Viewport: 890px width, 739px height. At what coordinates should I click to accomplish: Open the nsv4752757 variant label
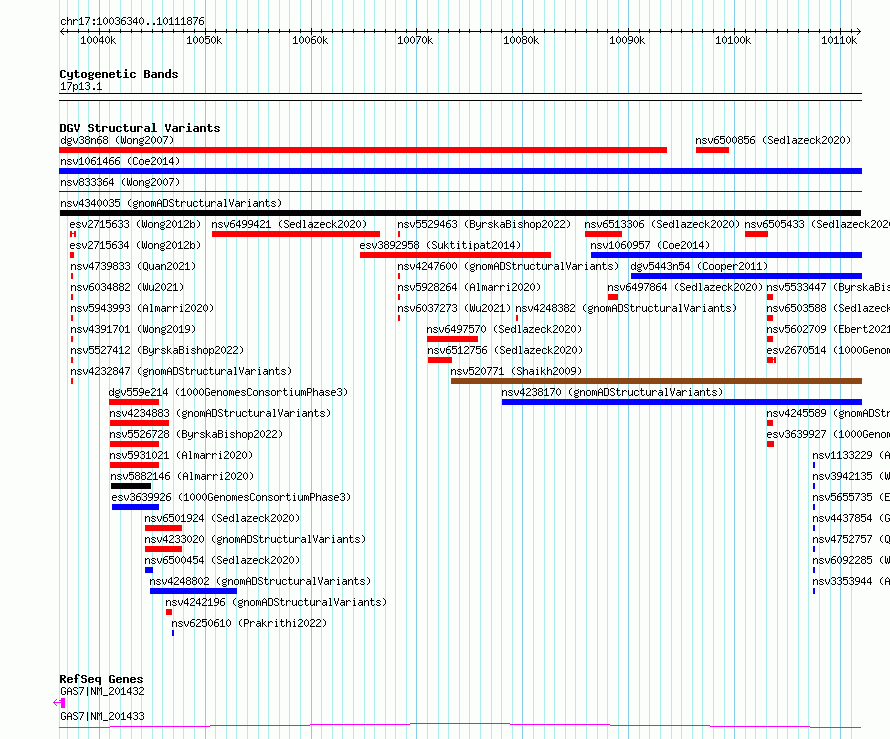coord(851,539)
